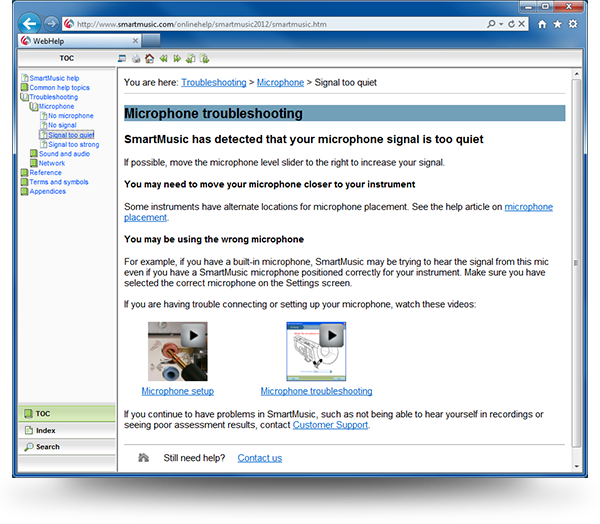Image resolution: width=600 pixels, height=524 pixels.
Task: Go to previous topic with green left arrows
Action: tap(163, 59)
